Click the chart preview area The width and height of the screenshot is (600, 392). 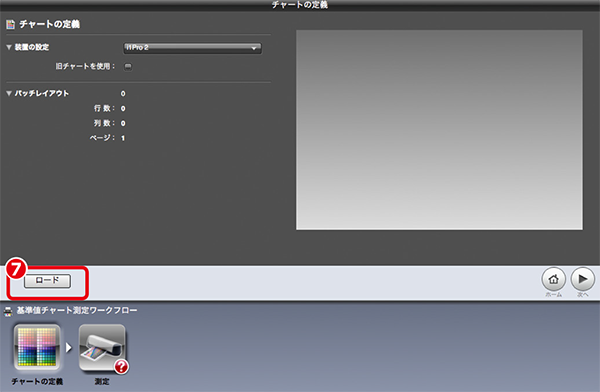pyautogui.click(x=439, y=130)
